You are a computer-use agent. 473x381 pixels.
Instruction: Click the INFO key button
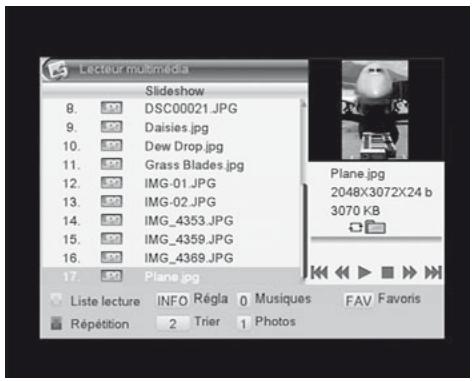[x=173, y=301]
